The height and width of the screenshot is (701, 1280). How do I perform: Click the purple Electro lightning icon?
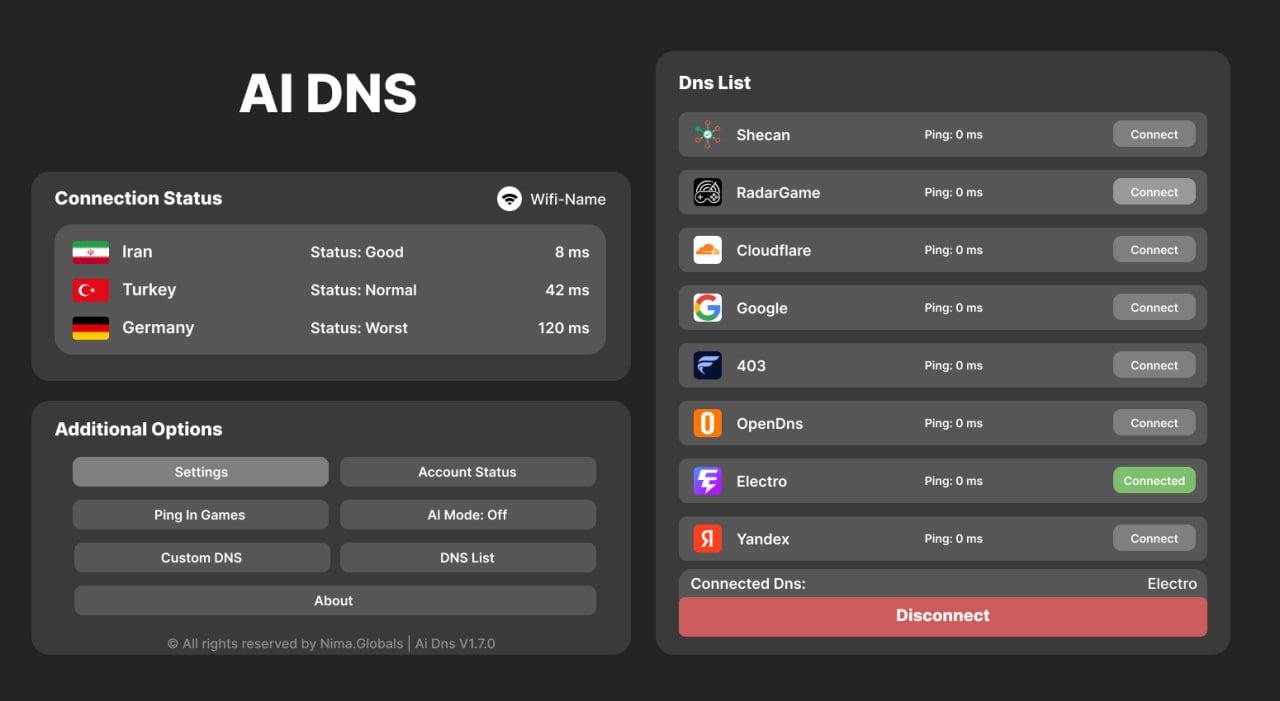point(707,481)
